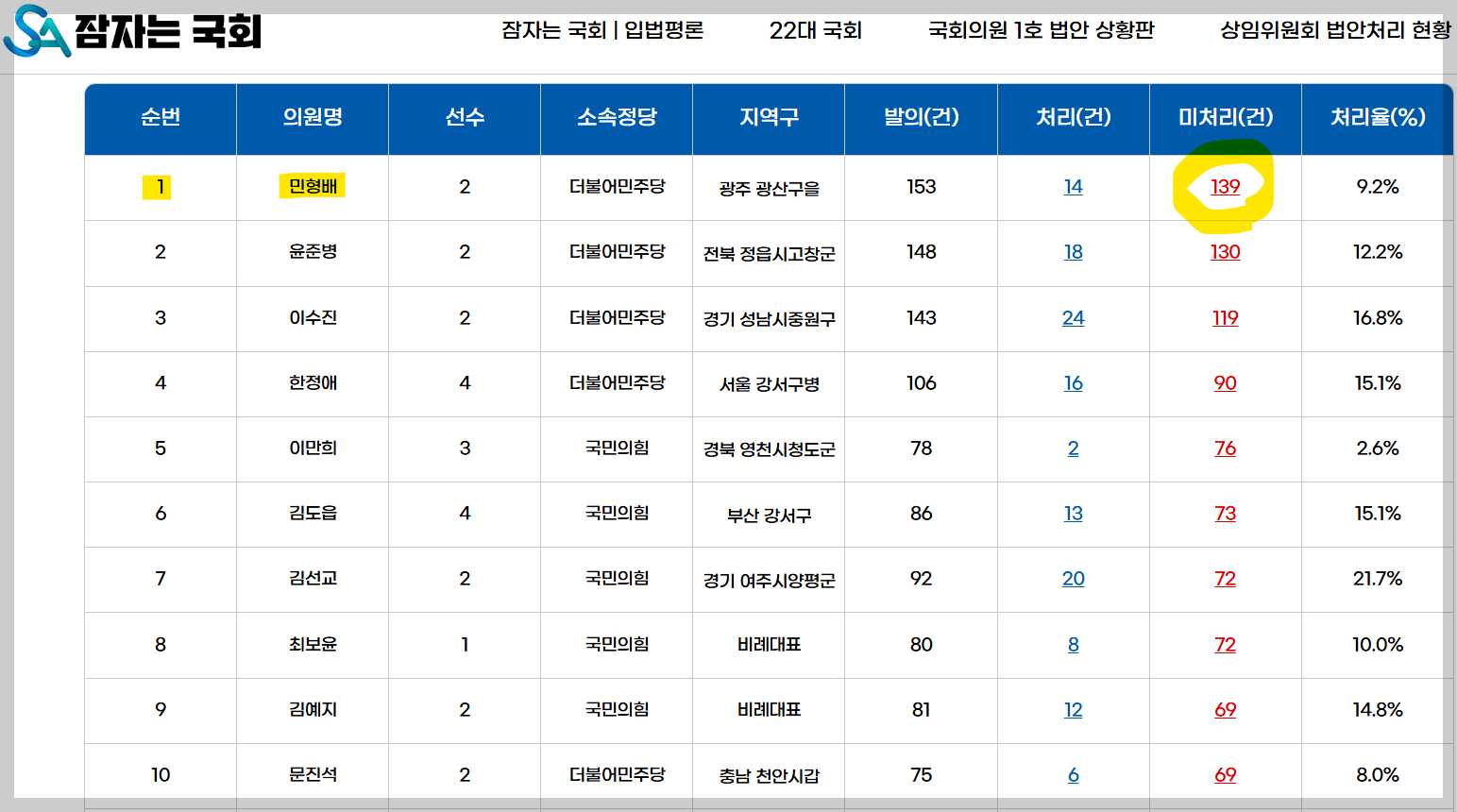Click 이만희's processing rate 2.6%
Image resolution: width=1457 pixels, height=812 pixels.
[1378, 448]
